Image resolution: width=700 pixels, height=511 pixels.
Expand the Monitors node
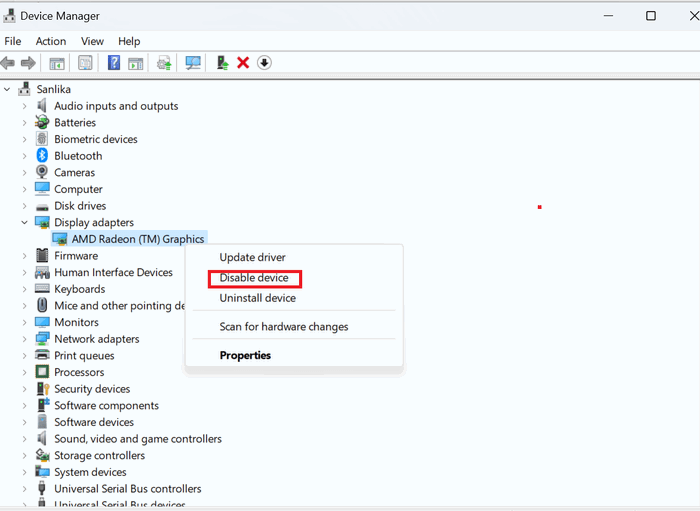tap(25, 322)
